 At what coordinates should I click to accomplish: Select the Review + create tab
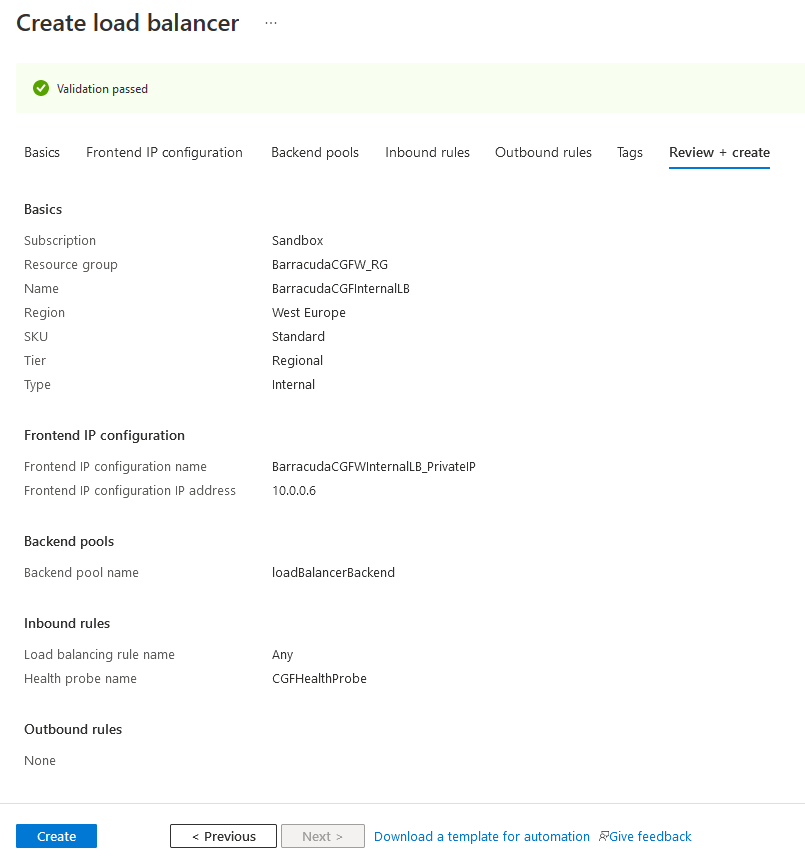[x=719, y=152]
